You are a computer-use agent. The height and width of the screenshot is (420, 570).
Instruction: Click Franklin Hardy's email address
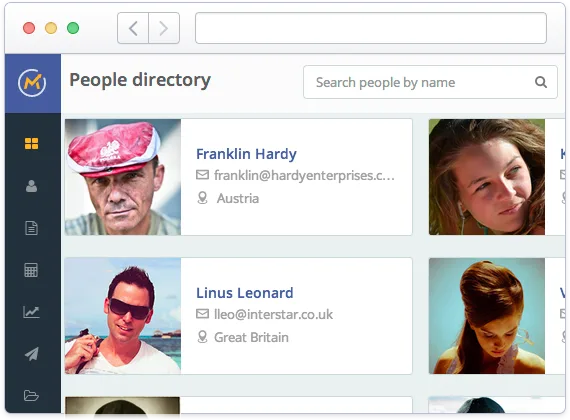(304, 175)
